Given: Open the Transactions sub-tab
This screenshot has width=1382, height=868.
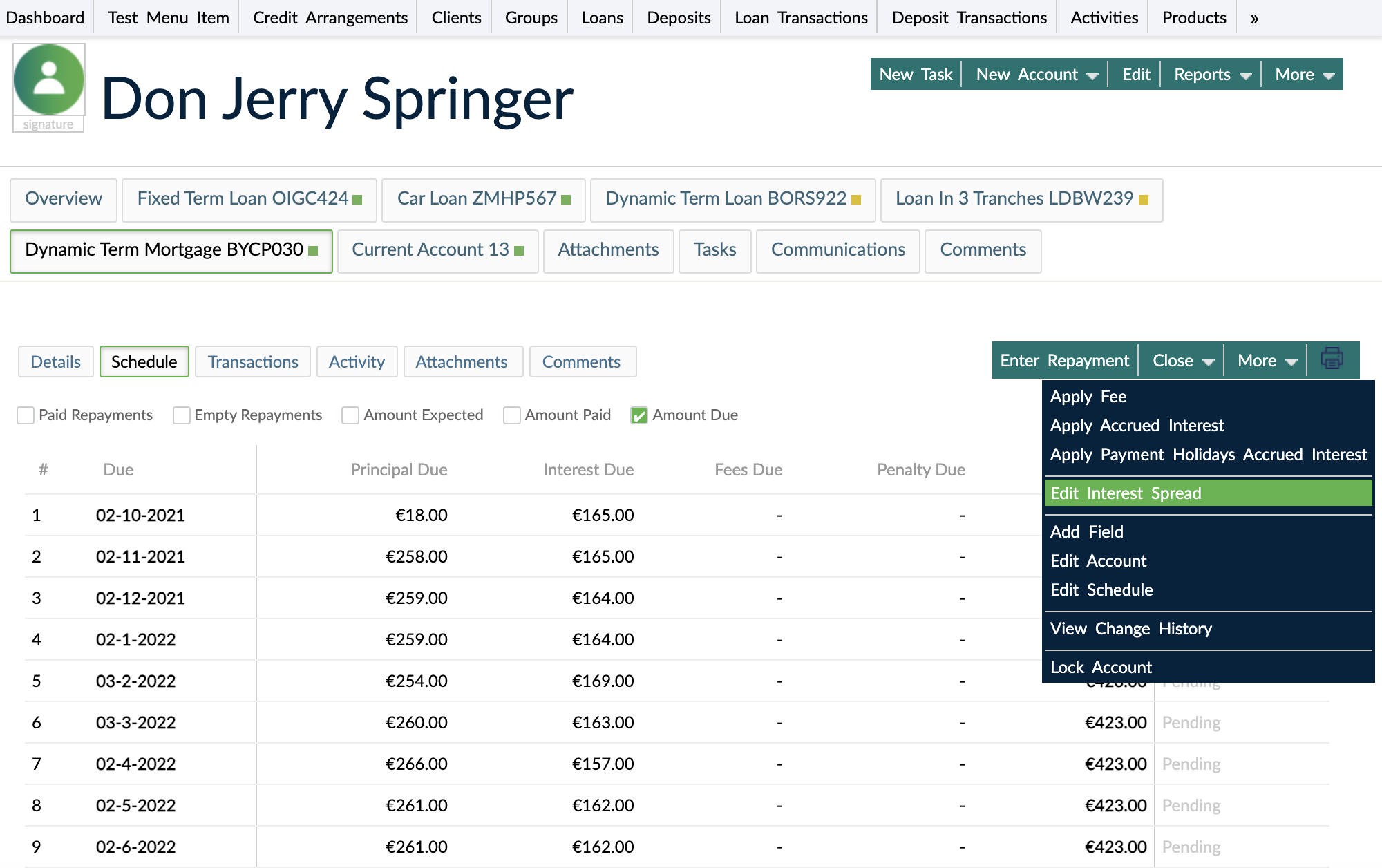Looking at the screenshot, I should pyautogui.click(x=252, y=361).
